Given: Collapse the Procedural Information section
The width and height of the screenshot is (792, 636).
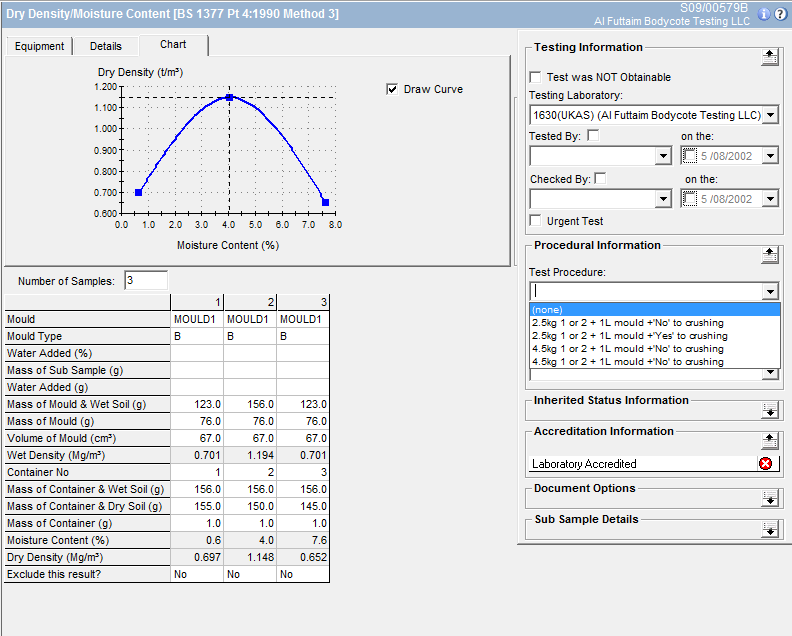Looking at the screenshot, I should tap(769, 254).
